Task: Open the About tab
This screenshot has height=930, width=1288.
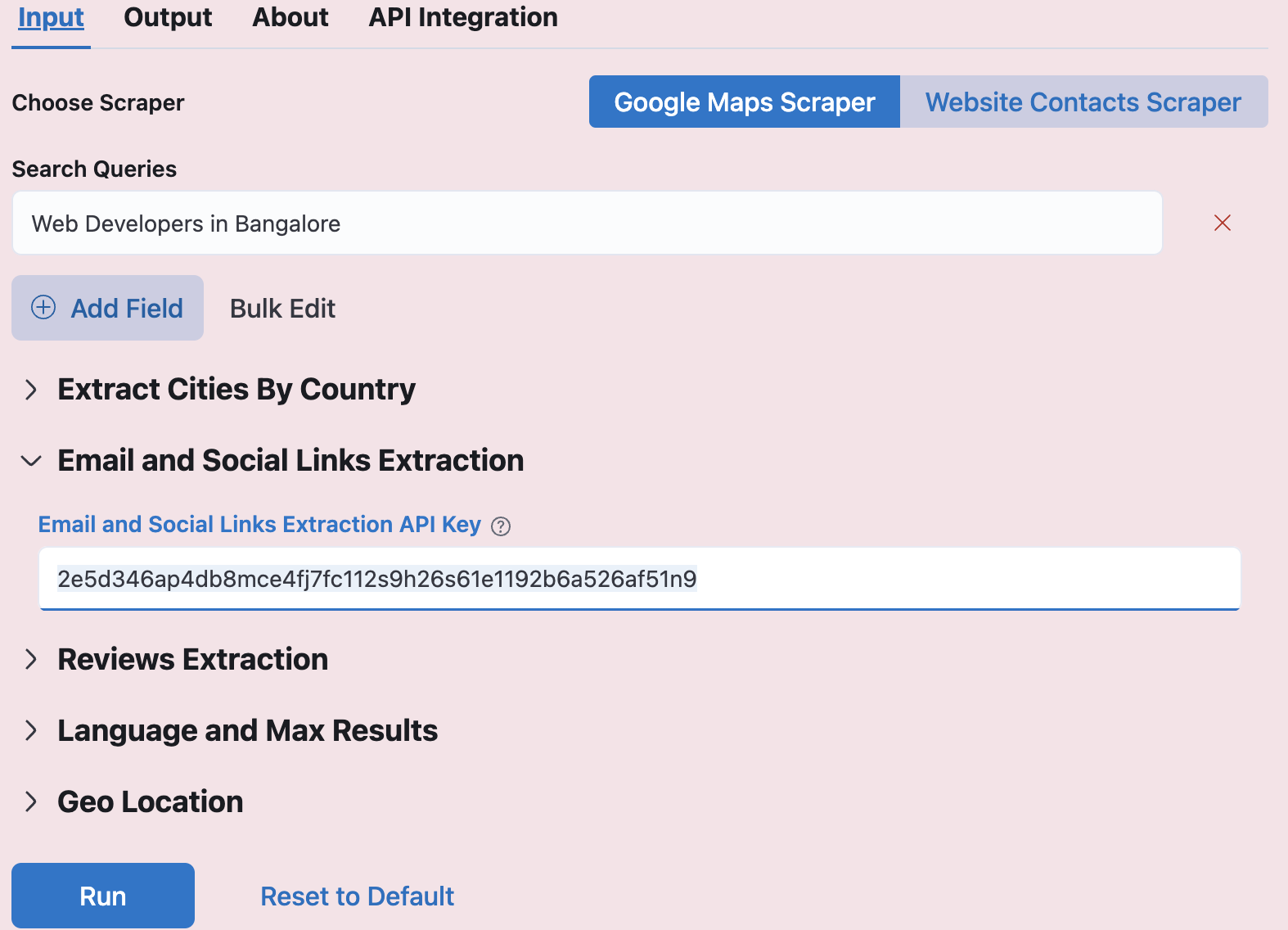Action: click(290, 17)
